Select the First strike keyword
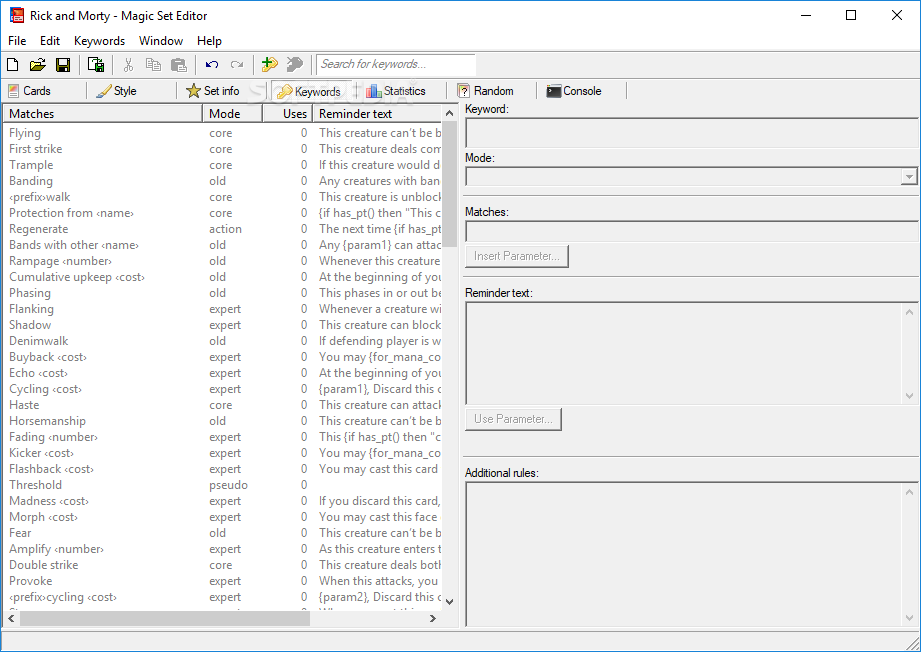Image resolution: width=921 pixels, height=652 pixels. (x=222, y=149)
